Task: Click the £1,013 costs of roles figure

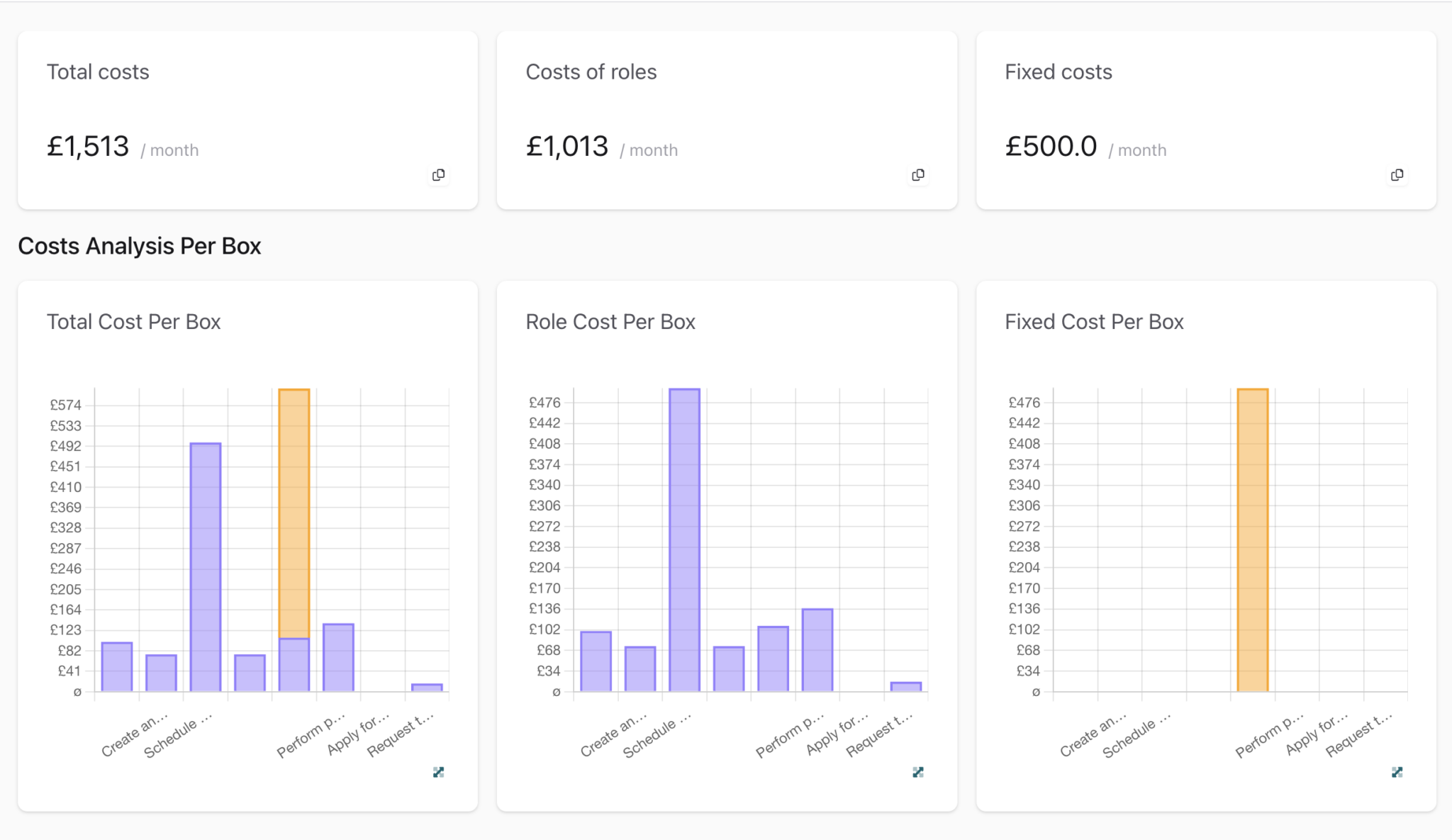Action: (x=567, y=147)
